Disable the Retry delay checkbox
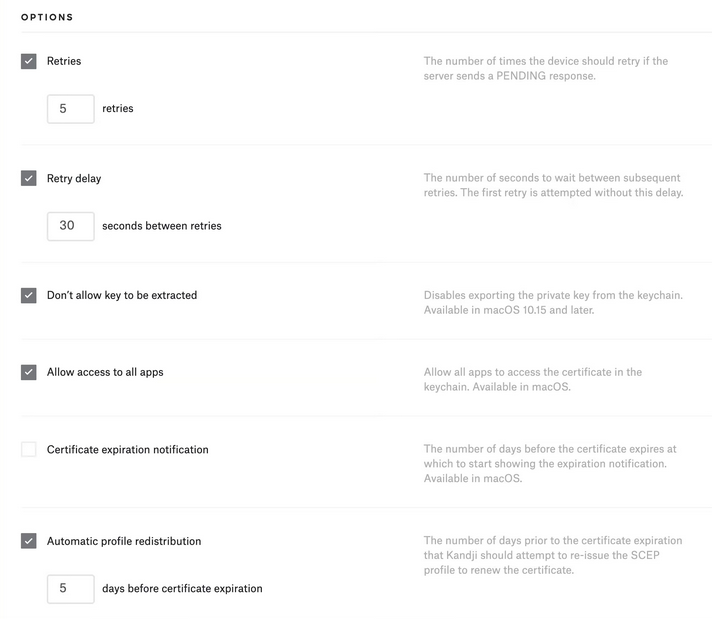 [29, 179]
